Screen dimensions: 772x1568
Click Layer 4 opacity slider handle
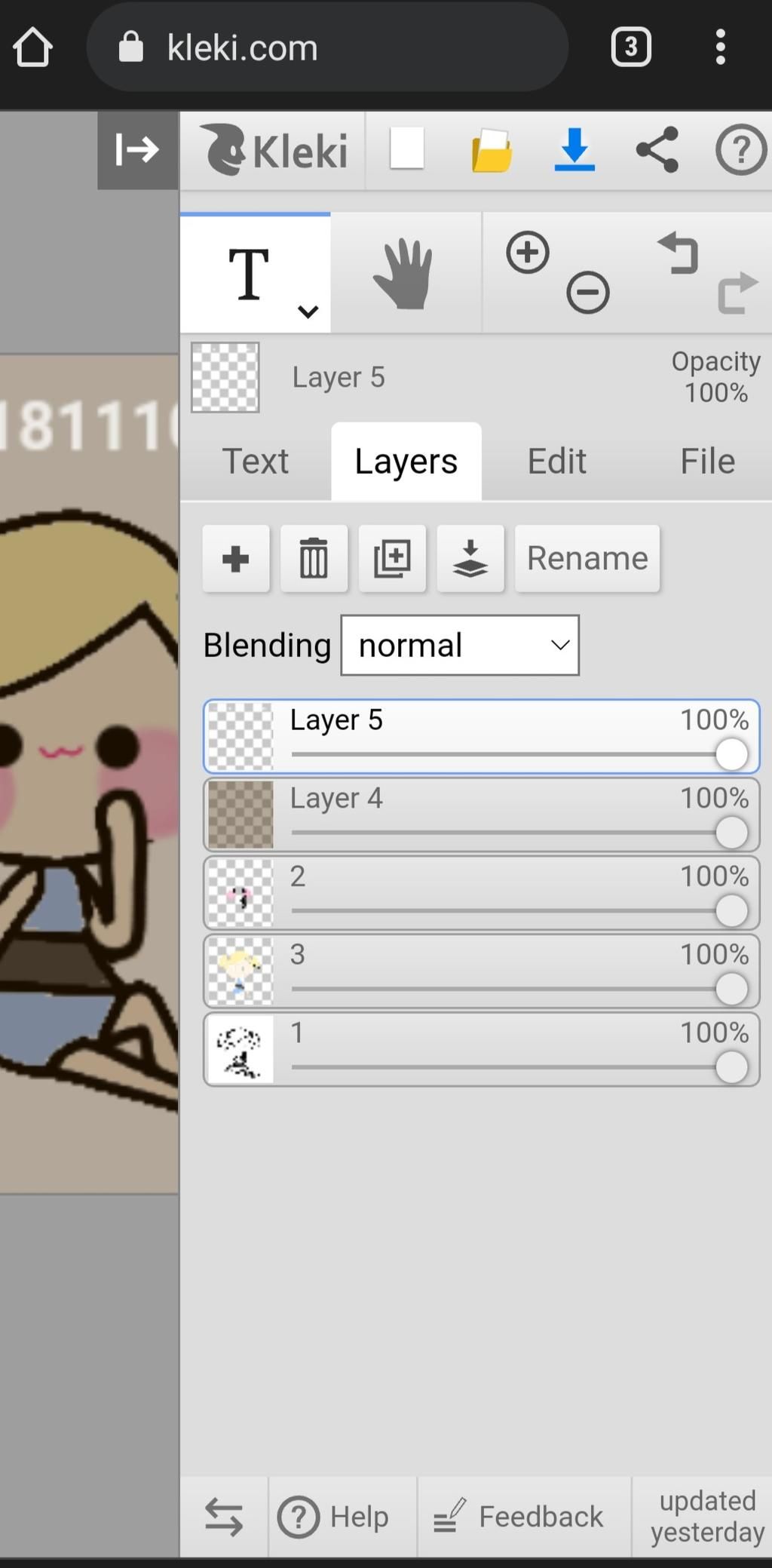coord(731,833)
